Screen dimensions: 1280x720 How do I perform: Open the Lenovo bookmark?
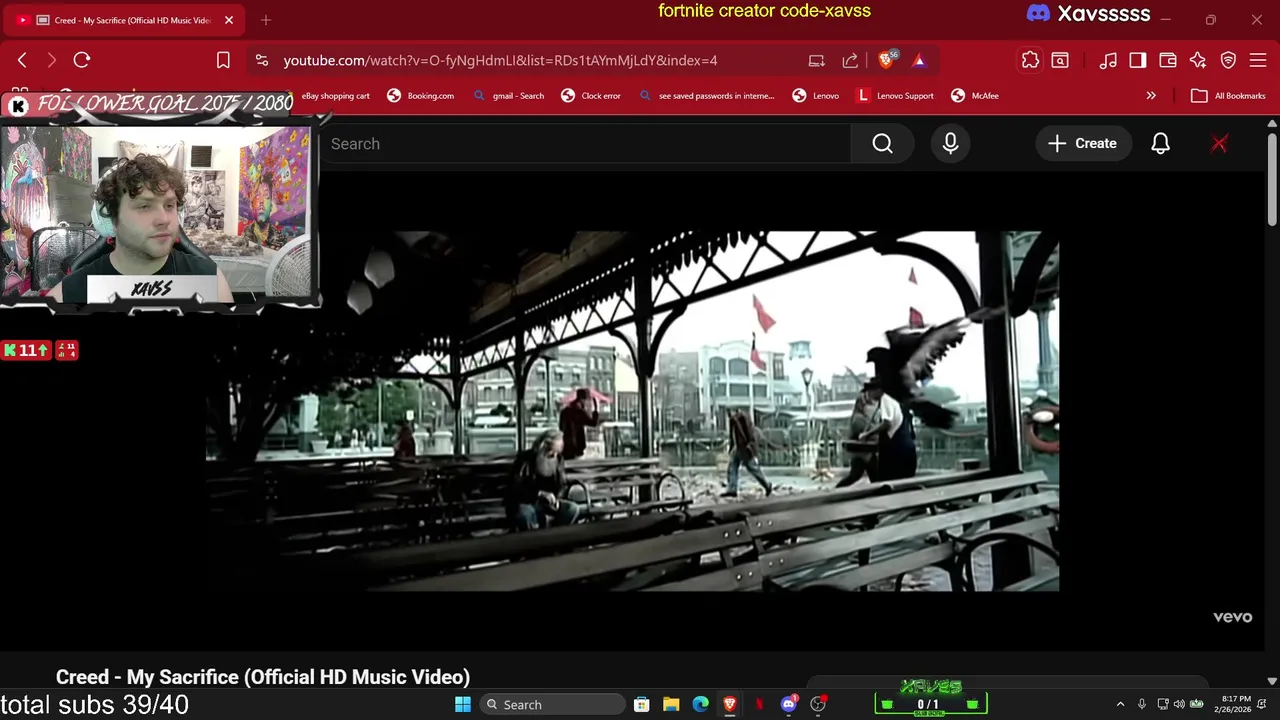815,96
